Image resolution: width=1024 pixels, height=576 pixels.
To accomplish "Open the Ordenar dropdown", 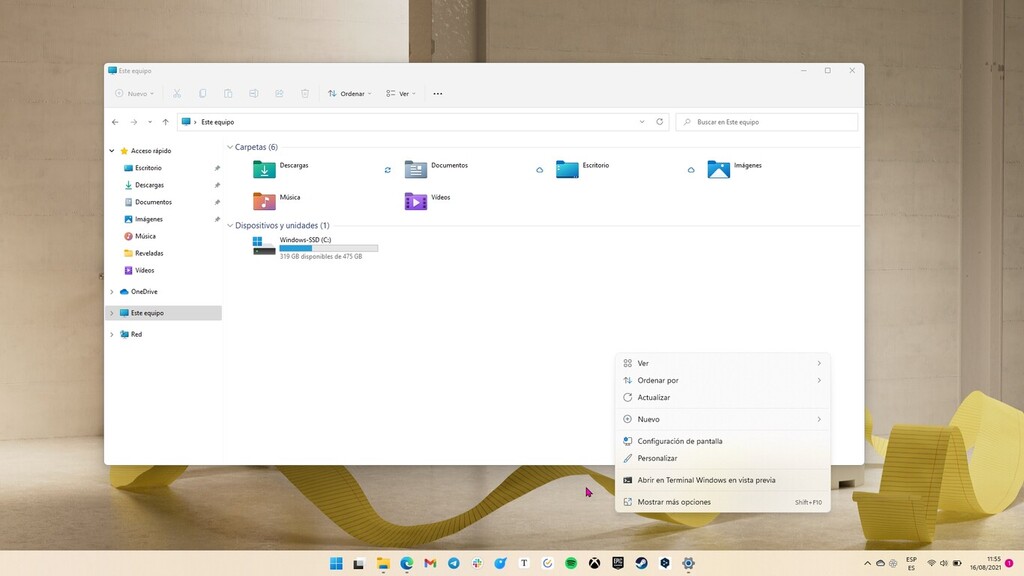I will 350,93.
